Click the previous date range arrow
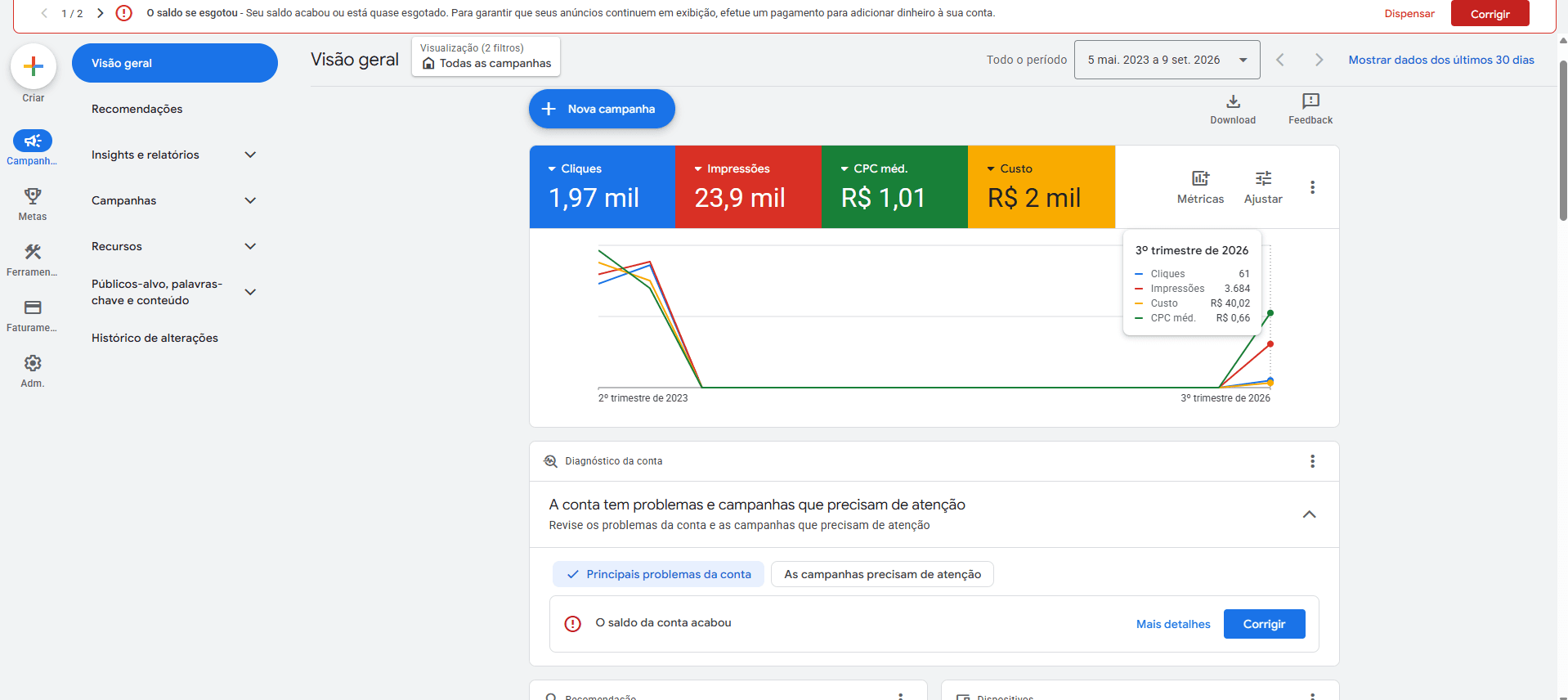1568x700 pixels. pyautogui.click(x=1280, y=60)
